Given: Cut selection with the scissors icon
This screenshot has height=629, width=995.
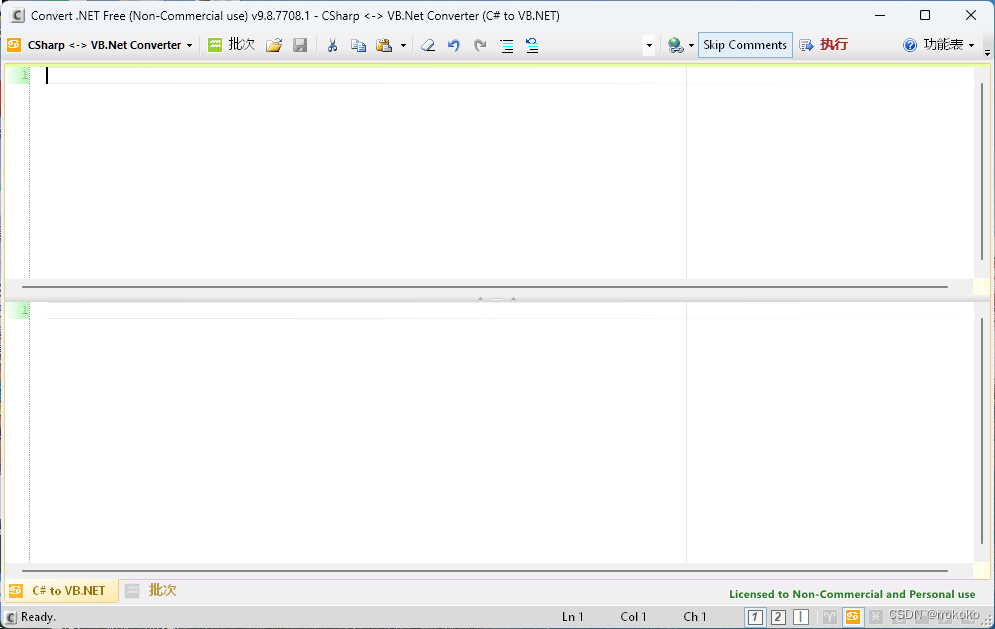Looking at the screenshot, I should click(x=332, y=45).
